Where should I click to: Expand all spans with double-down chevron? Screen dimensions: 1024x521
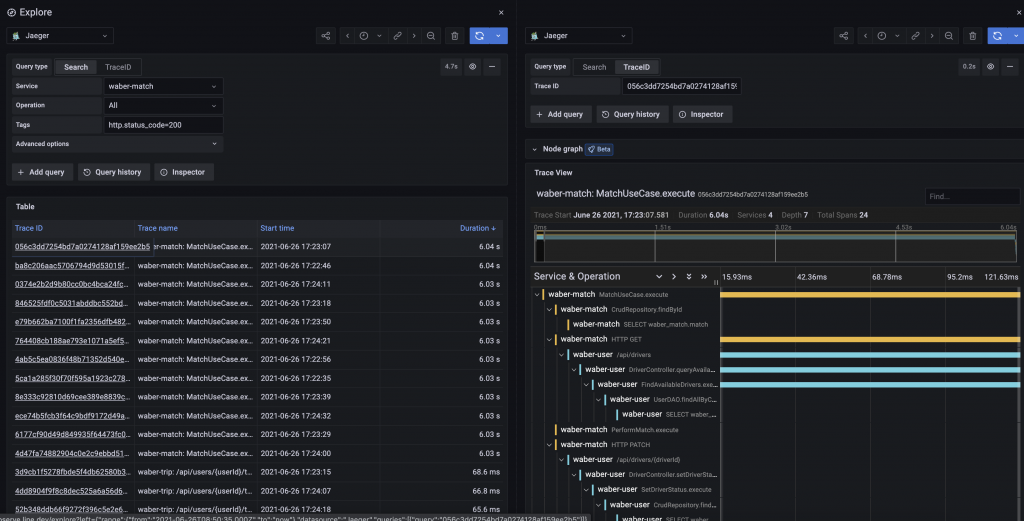tap(689, 277)
